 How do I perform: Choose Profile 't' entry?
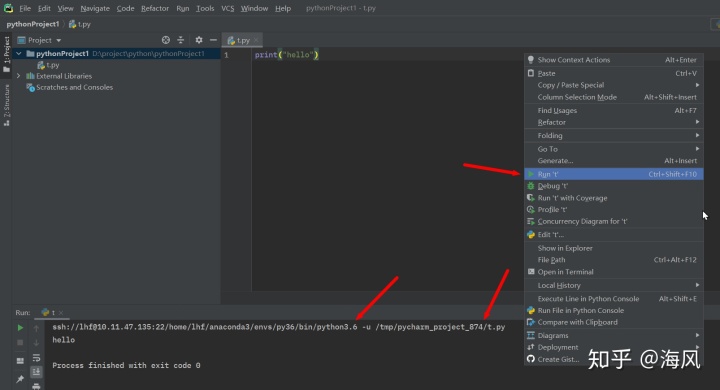(613, 209)
